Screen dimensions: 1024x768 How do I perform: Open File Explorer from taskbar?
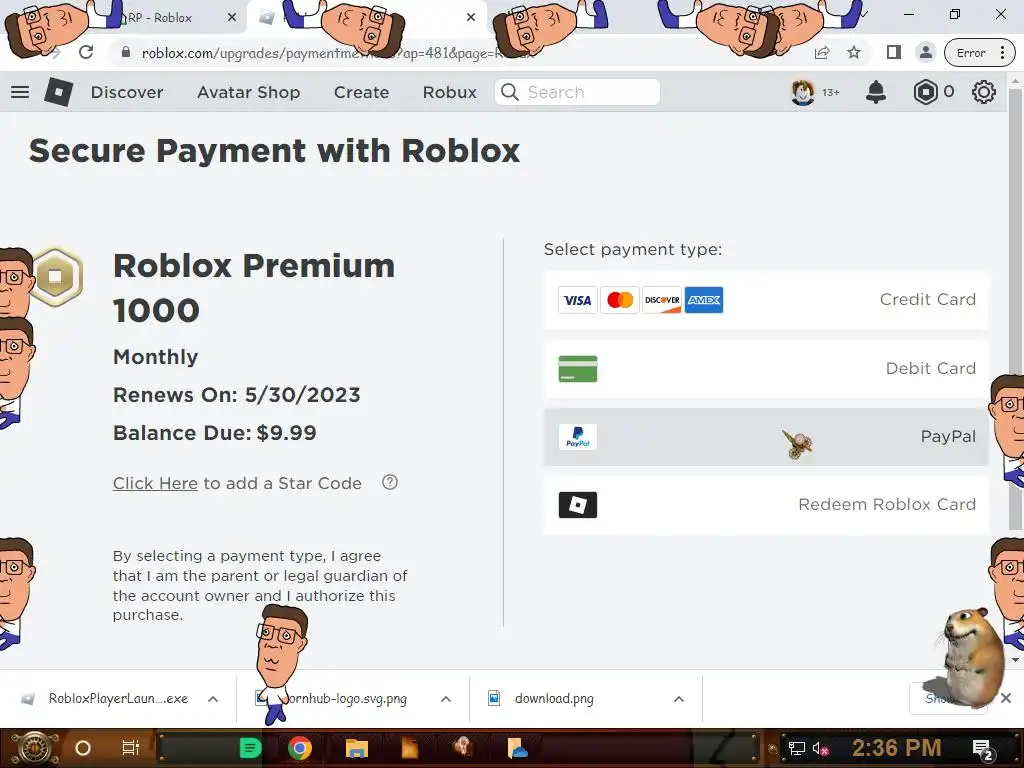[357, 748]
